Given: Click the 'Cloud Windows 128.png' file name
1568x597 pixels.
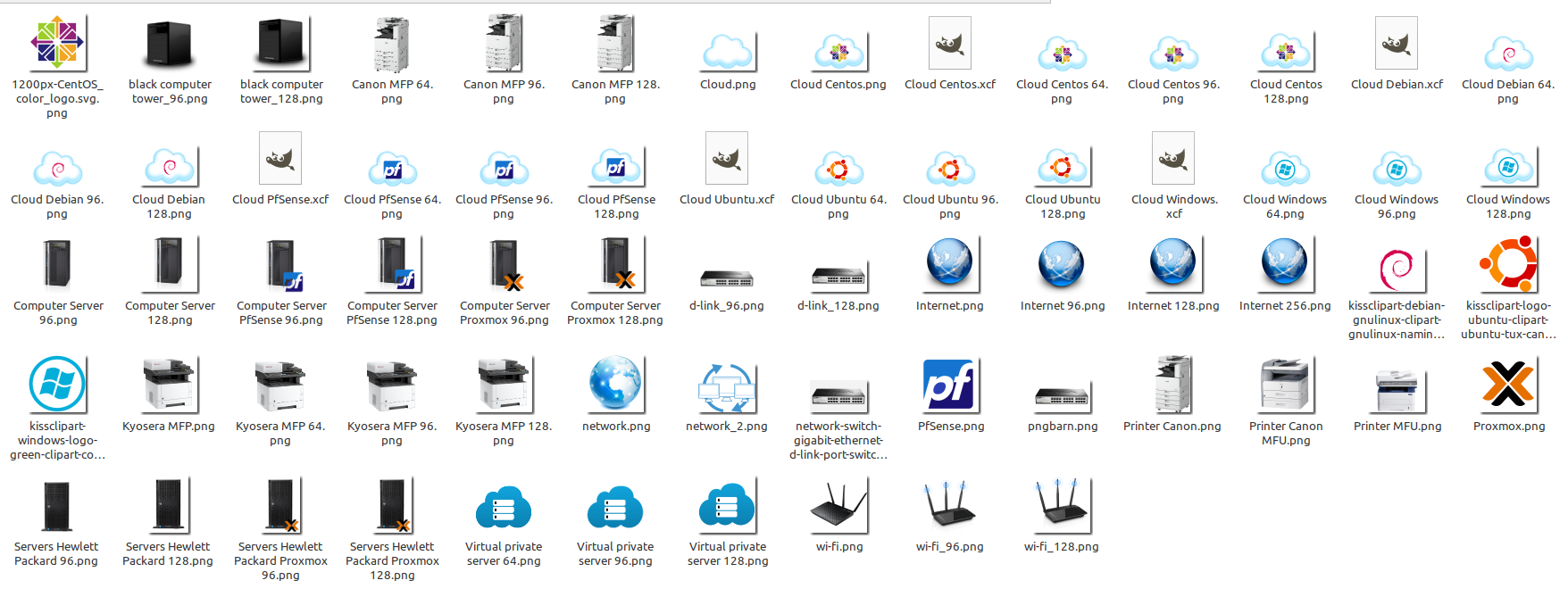Looking at the screenshot, I should coord(1508,207).
